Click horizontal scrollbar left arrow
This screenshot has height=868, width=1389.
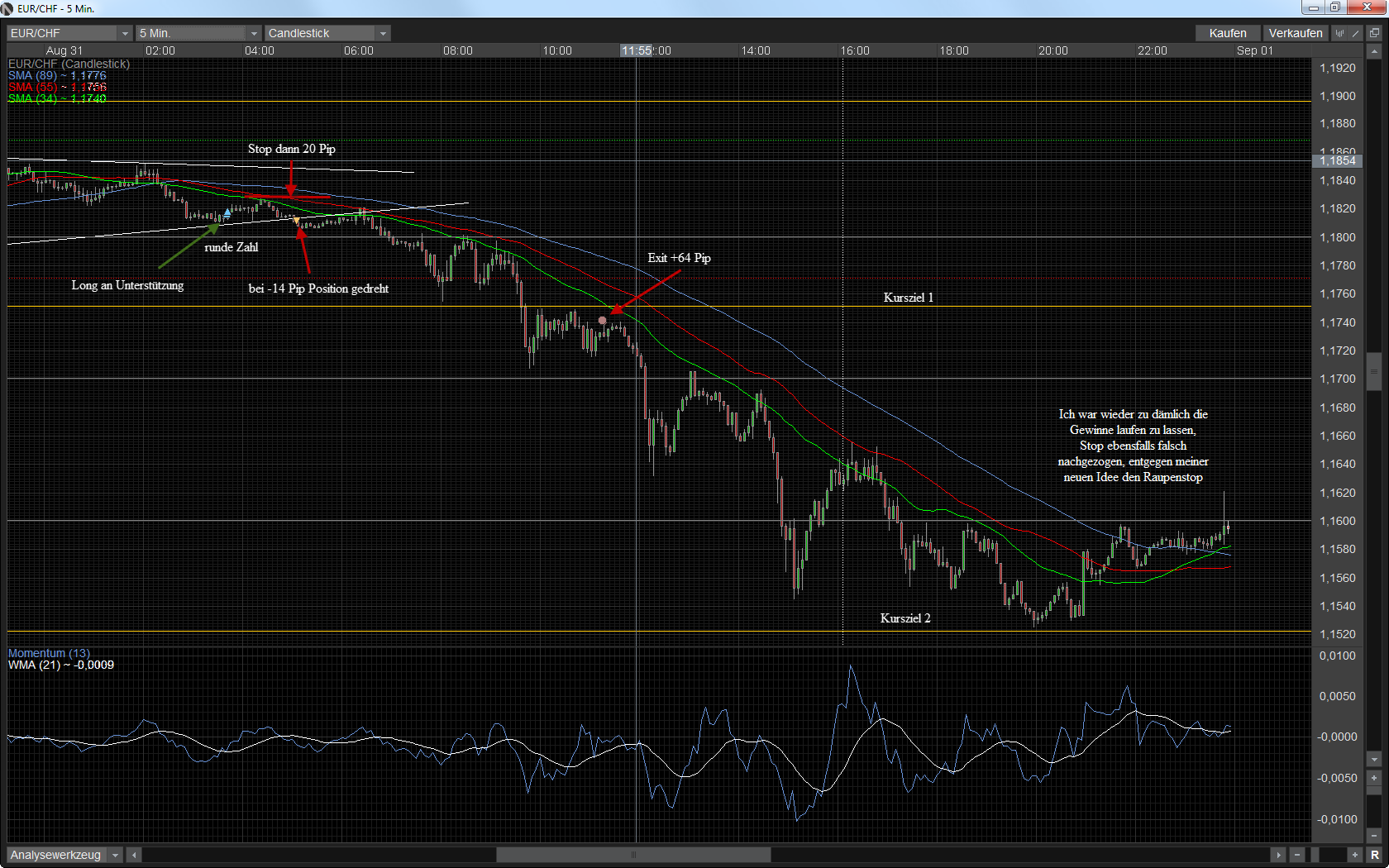(x=134, y=855)
